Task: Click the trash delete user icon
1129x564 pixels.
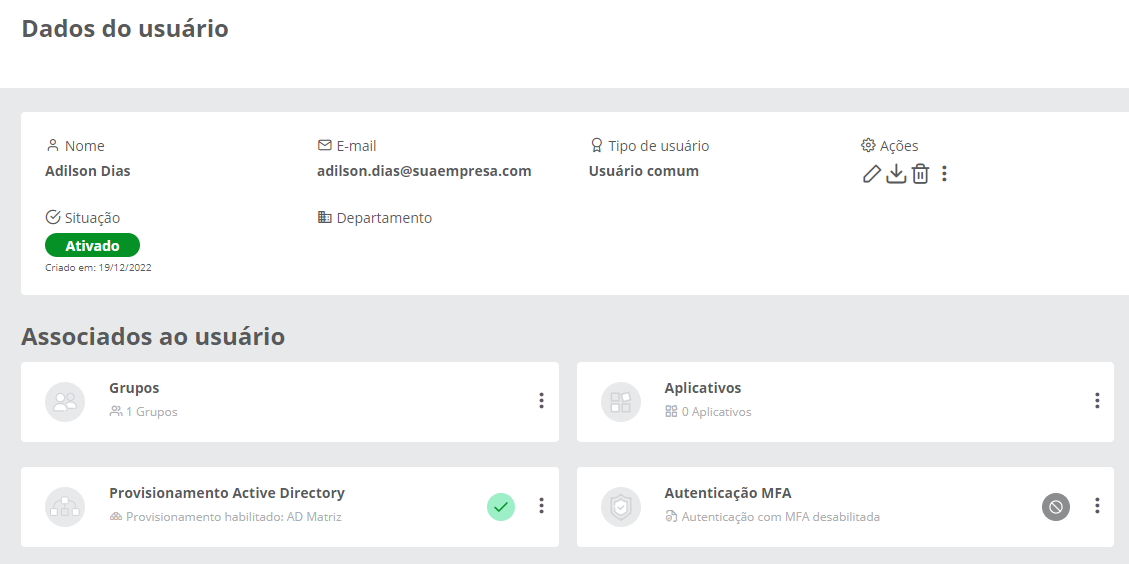Action: pyautogui.click(x=920, y=174)
